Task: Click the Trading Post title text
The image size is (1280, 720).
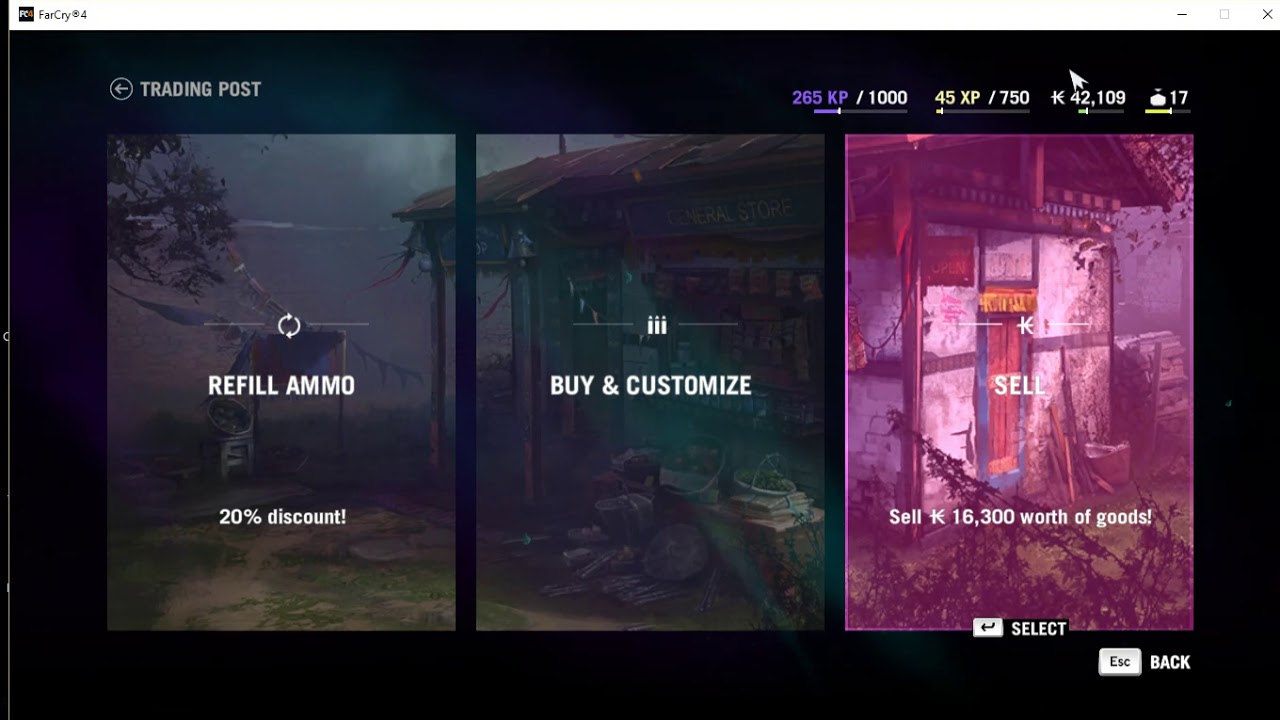Action: [200, 89]
